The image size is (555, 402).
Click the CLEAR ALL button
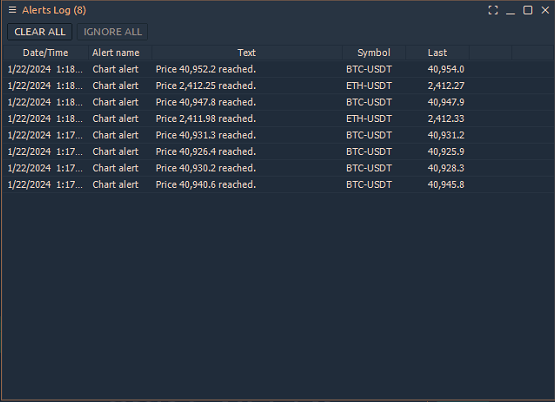40,32
